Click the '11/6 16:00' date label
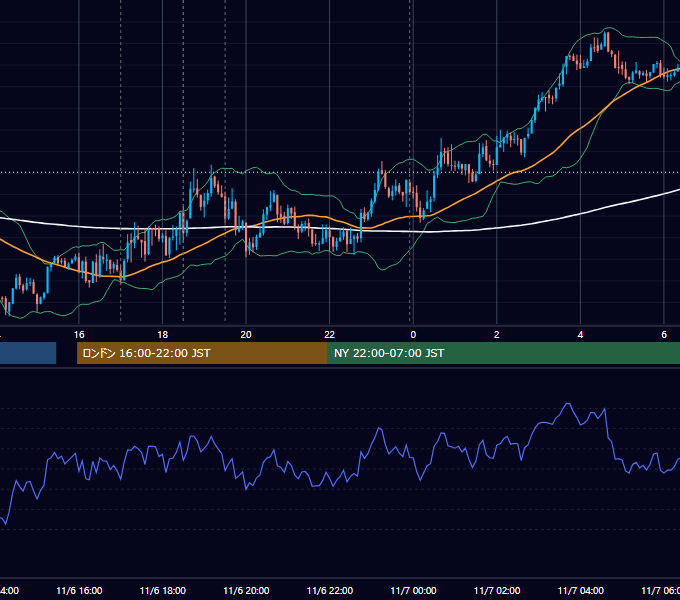 pos(79,591)
